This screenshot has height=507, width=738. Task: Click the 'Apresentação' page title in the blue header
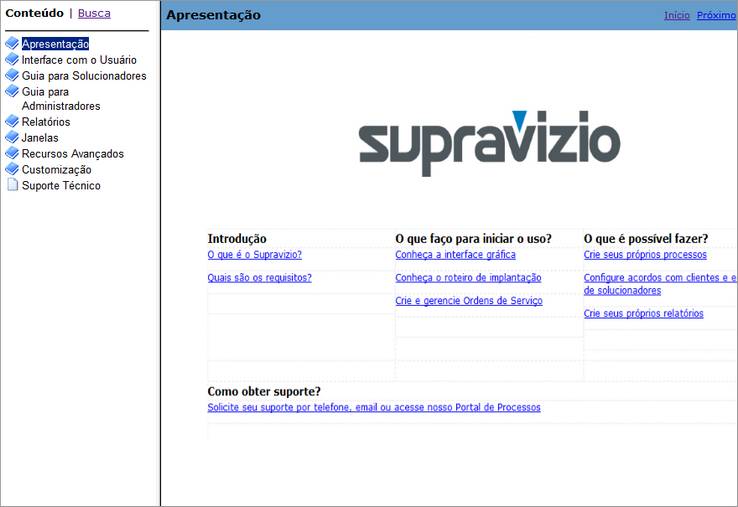(213, 15)
